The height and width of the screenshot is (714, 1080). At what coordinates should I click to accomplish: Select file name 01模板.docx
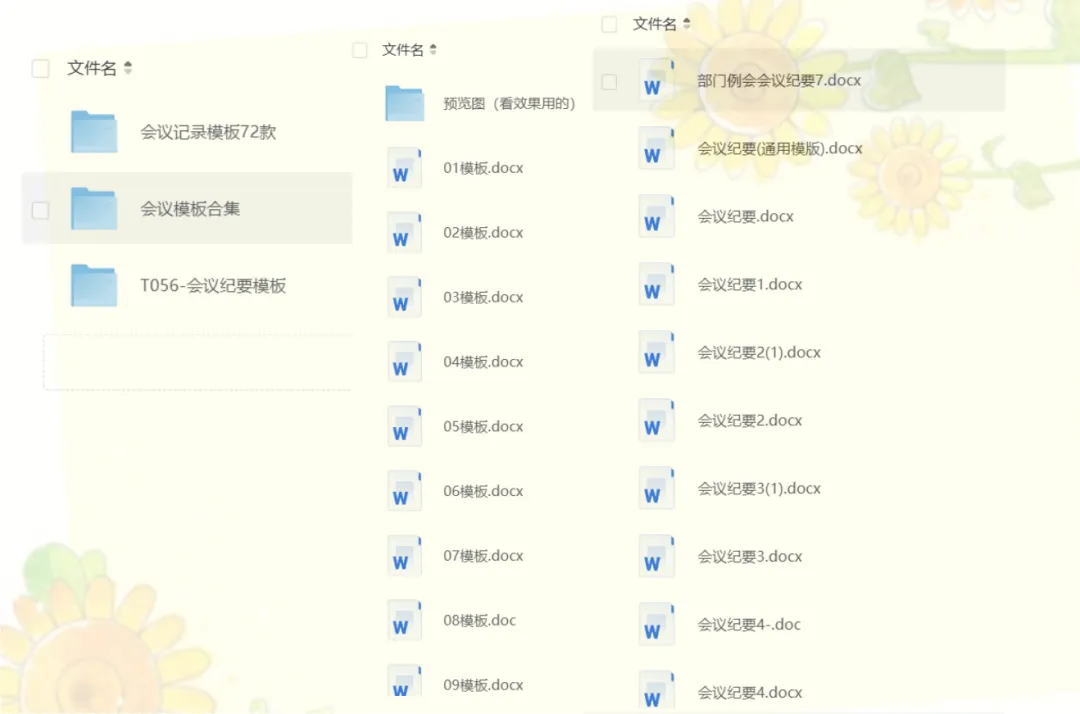[x=483, y=168]
